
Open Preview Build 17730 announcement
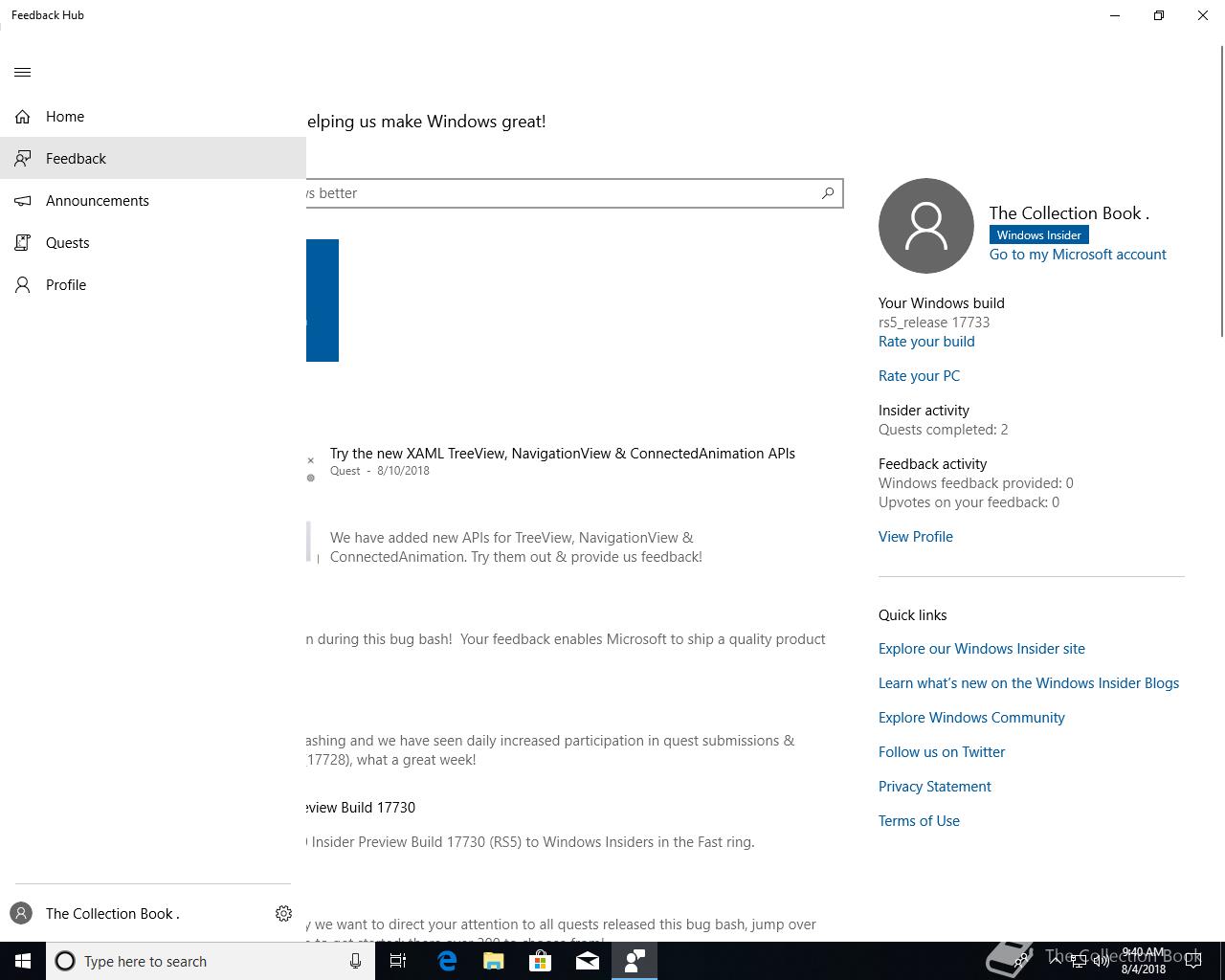[361, 808]
